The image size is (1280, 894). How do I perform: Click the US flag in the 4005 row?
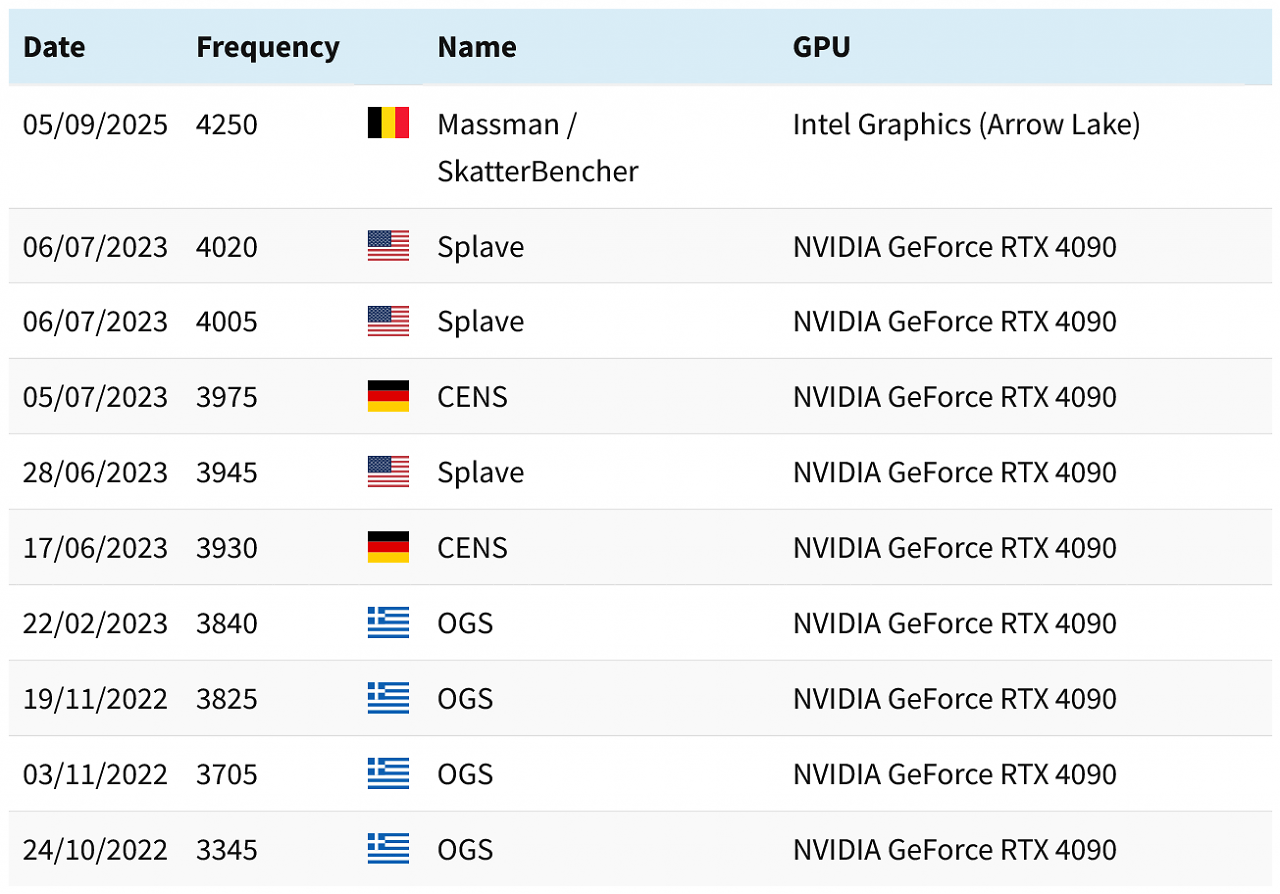coord(388,321)
